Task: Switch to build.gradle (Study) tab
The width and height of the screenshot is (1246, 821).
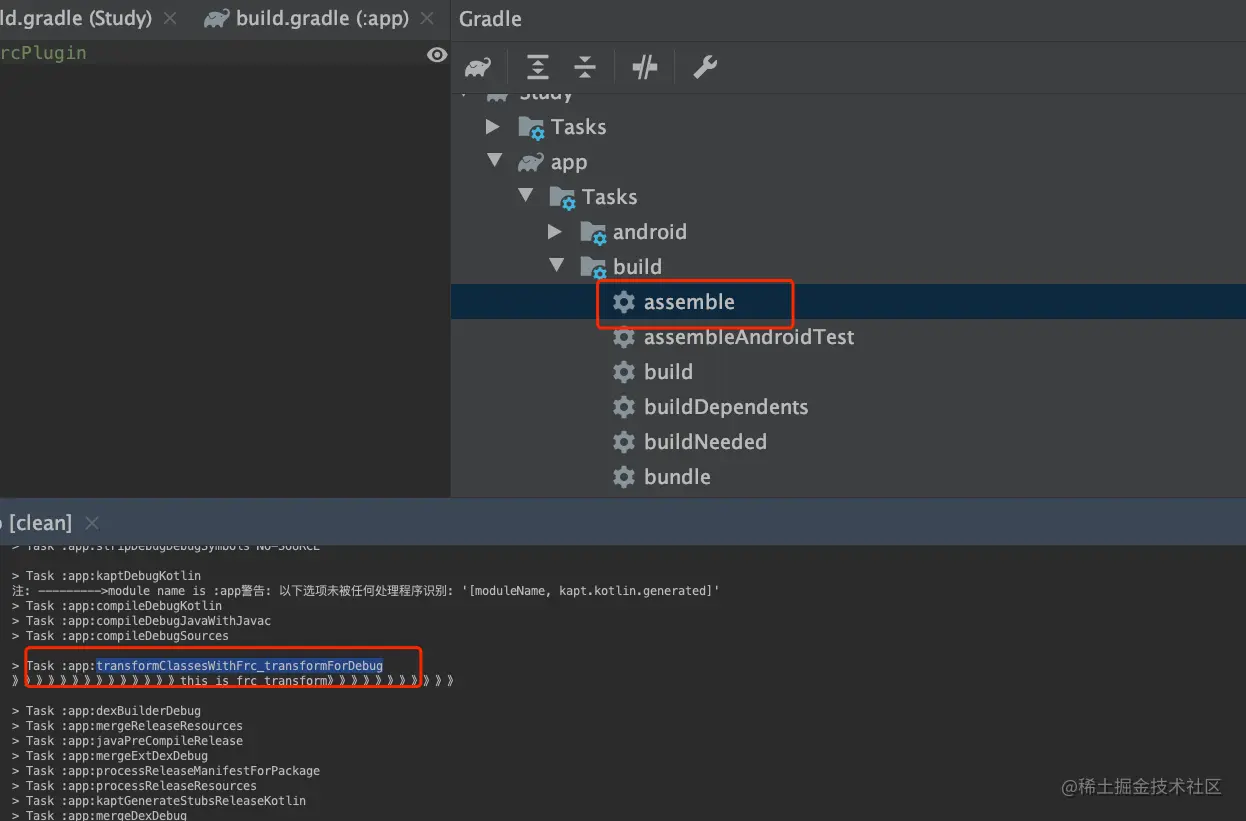Action: tap(76, 19)
